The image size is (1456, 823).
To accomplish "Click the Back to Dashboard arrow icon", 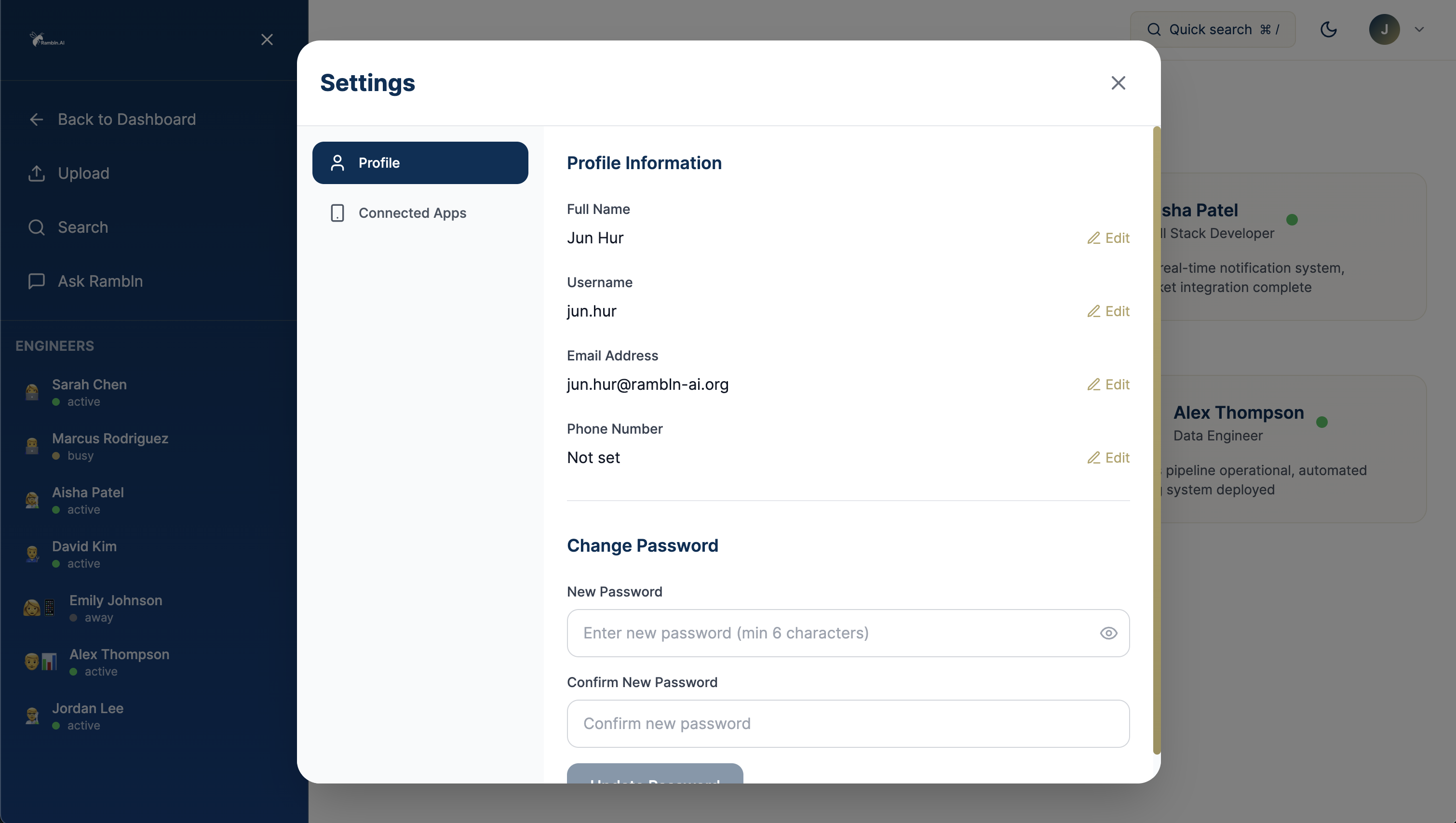I will (x=36, y=119).
